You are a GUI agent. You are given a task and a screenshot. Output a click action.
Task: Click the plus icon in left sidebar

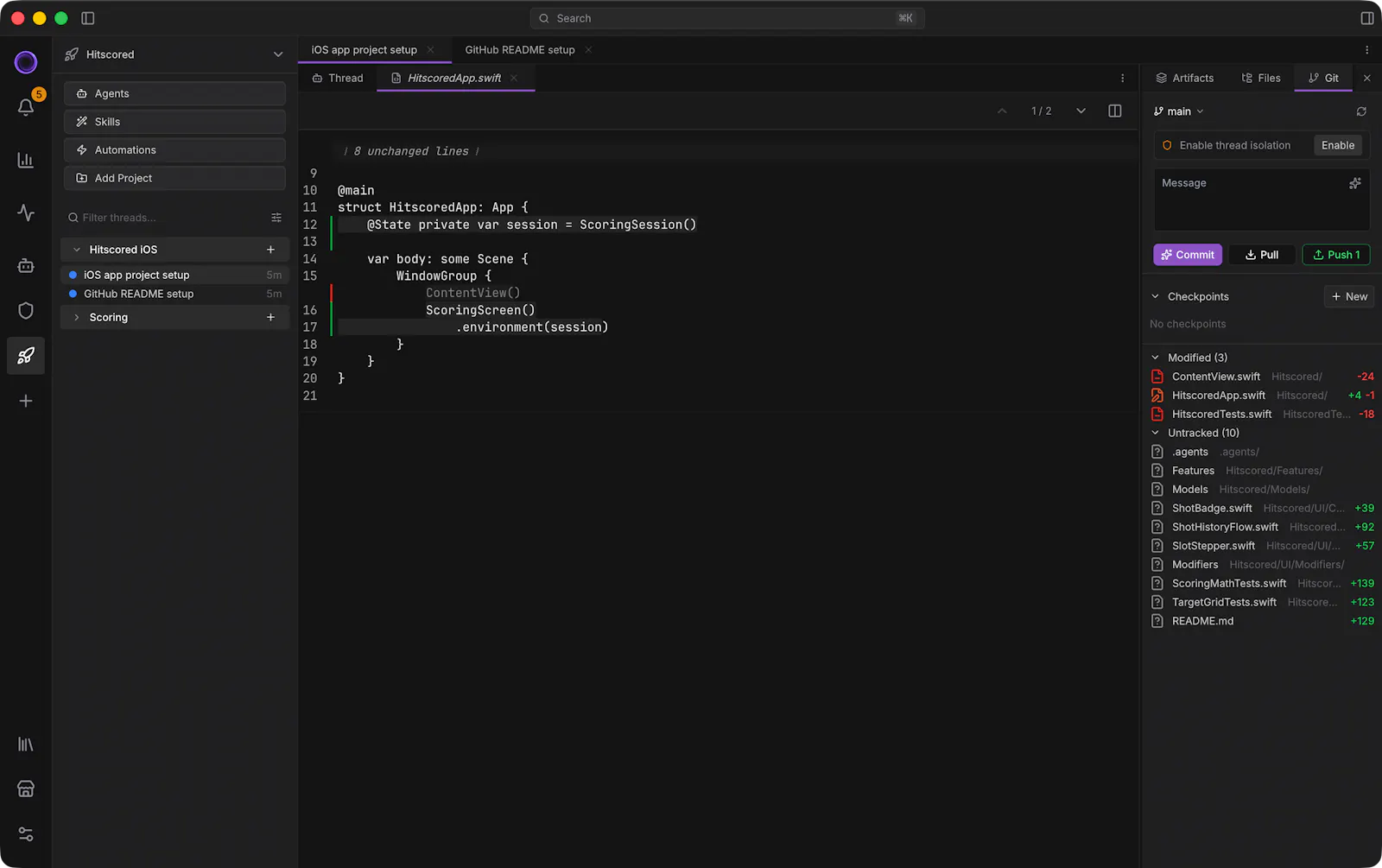click(x=26, y=401)
